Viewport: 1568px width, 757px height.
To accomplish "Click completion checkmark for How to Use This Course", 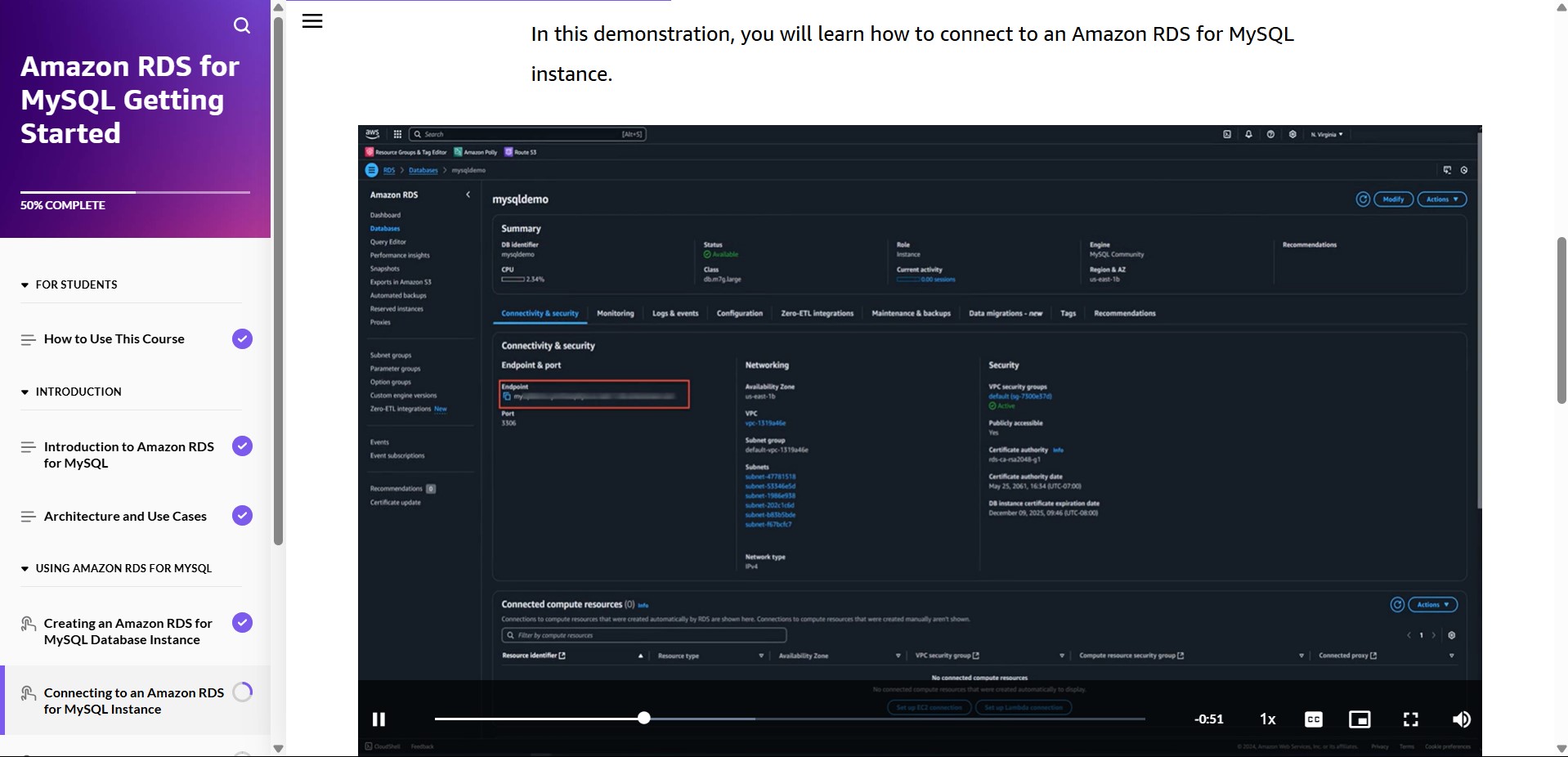I will (x=242, y=339).
